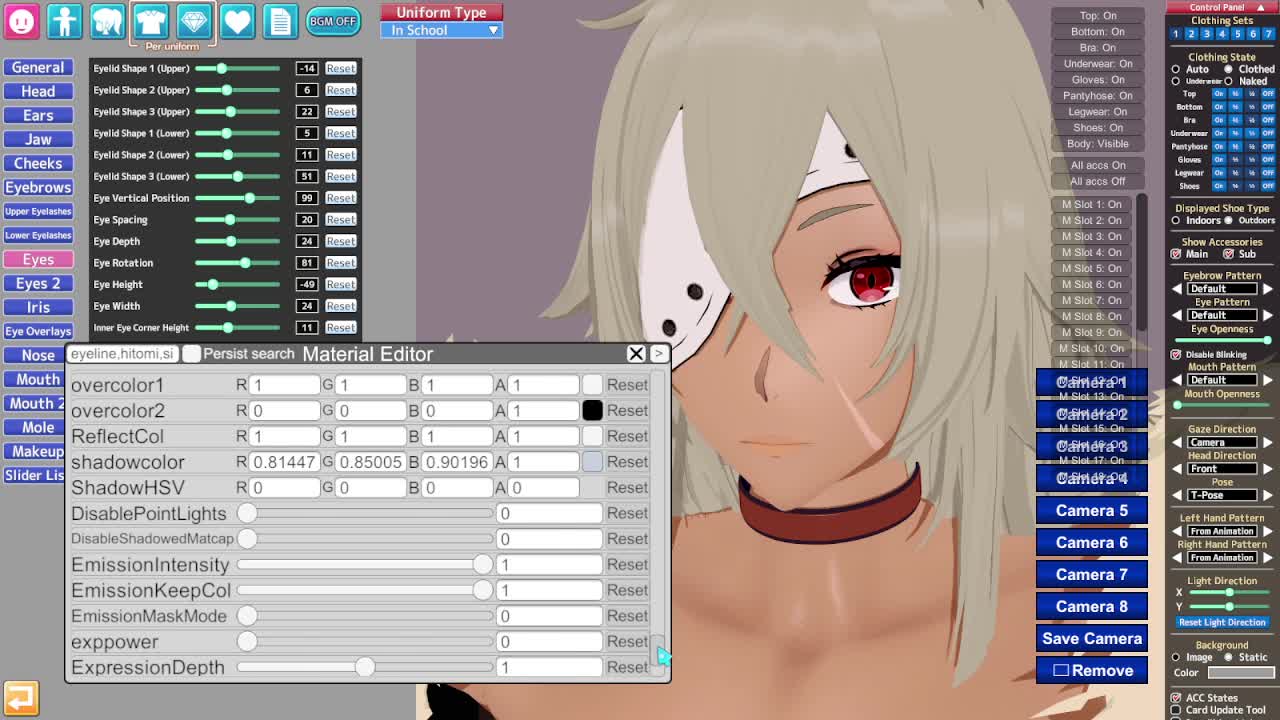
Task: Select the accessories diamond icon
Action: 194,20
